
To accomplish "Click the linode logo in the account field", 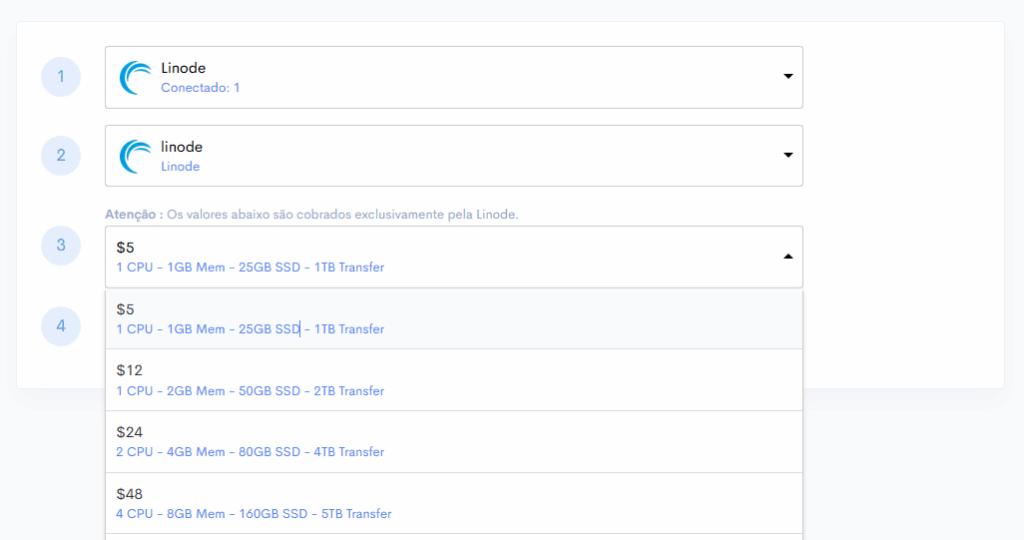I will pos(135,157).
